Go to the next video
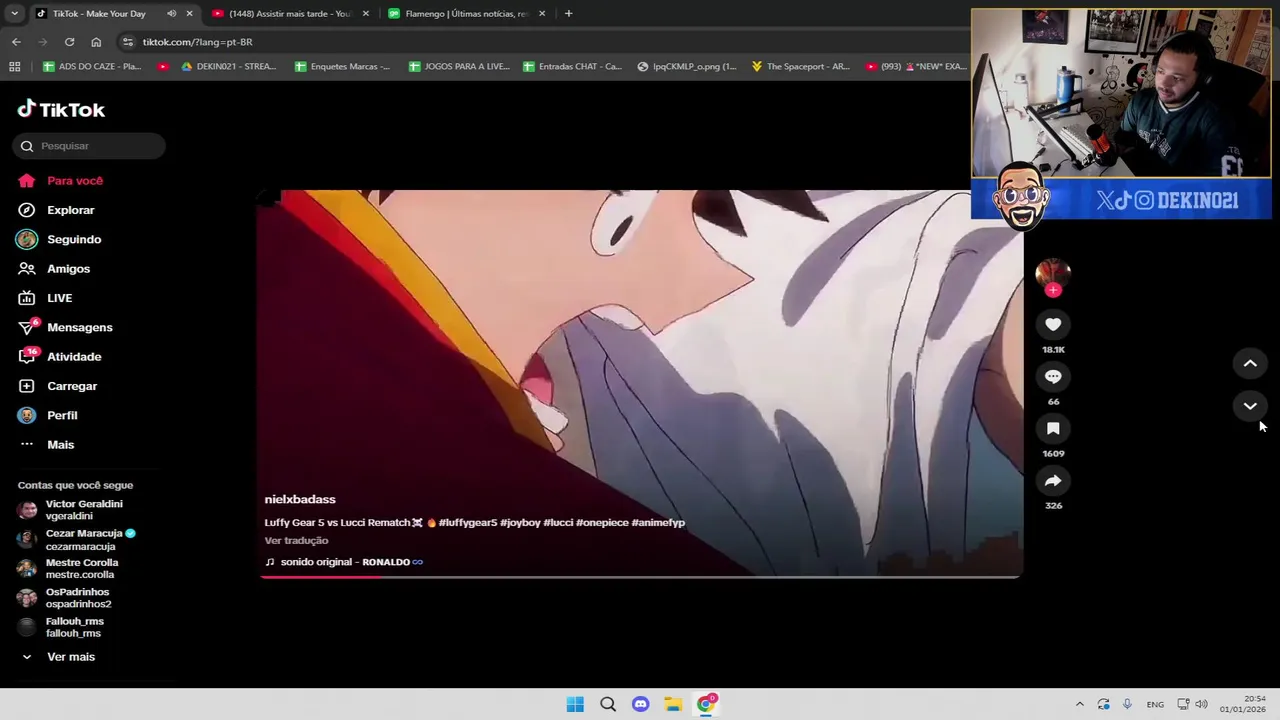Viewport: 1280px width, 720px height. coord(1250,406)
